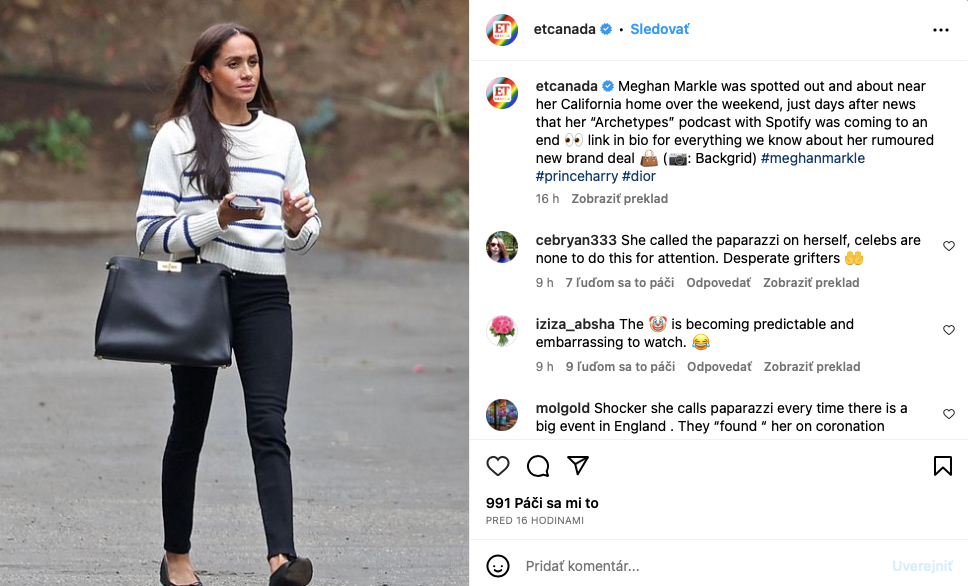Viewport: 968px width, 586px height.
Task: Like the post with the heart icon
Action: click(498, 466)
